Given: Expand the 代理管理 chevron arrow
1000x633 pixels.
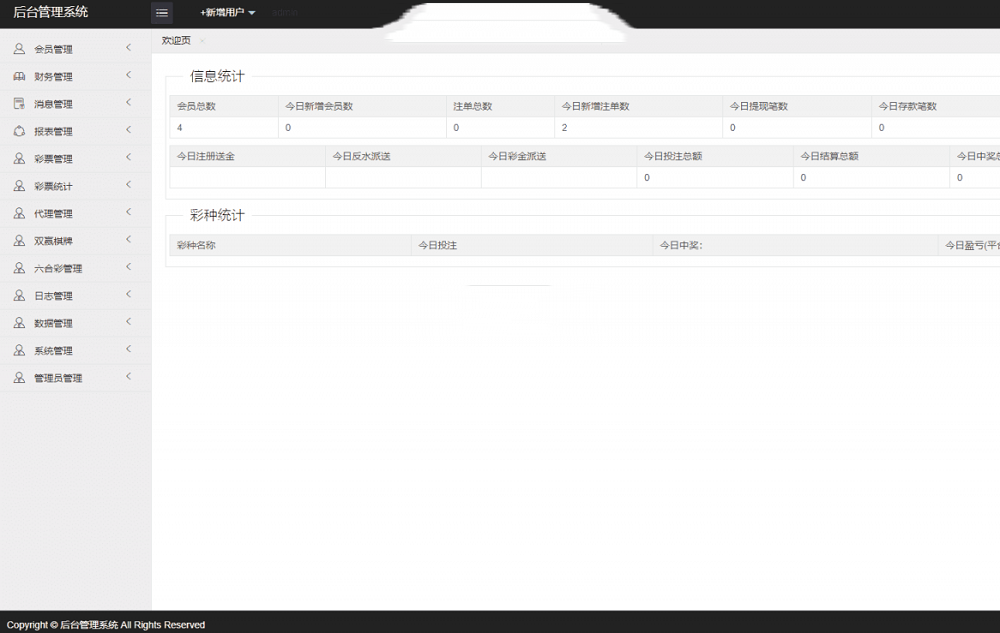Looking at the screenshot, I should point(128,212).
